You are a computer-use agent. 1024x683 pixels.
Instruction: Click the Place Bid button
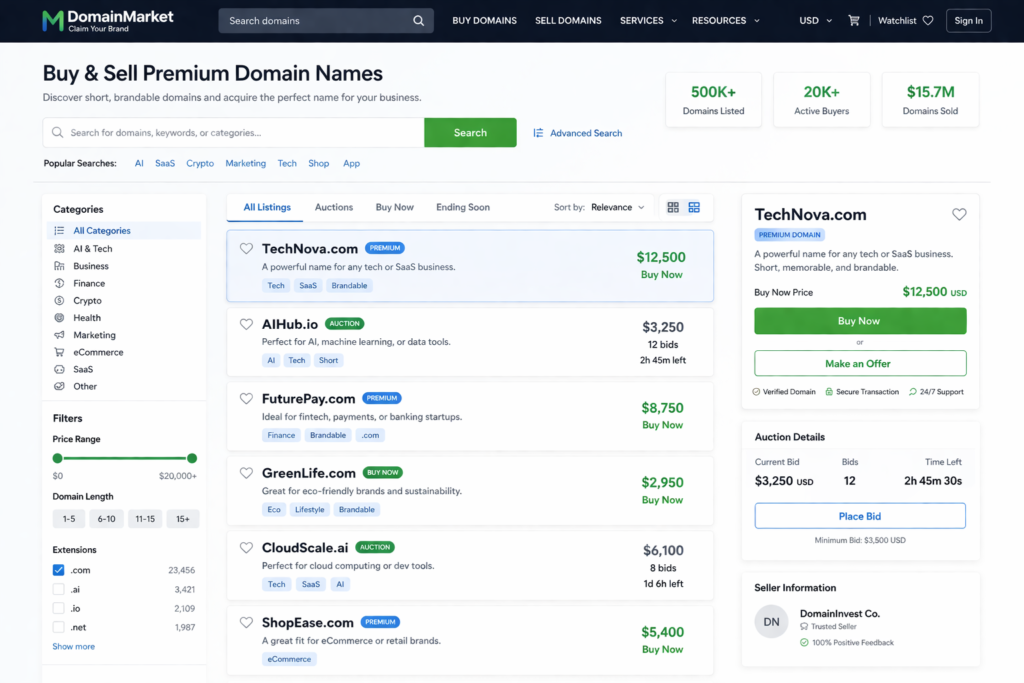860,516
